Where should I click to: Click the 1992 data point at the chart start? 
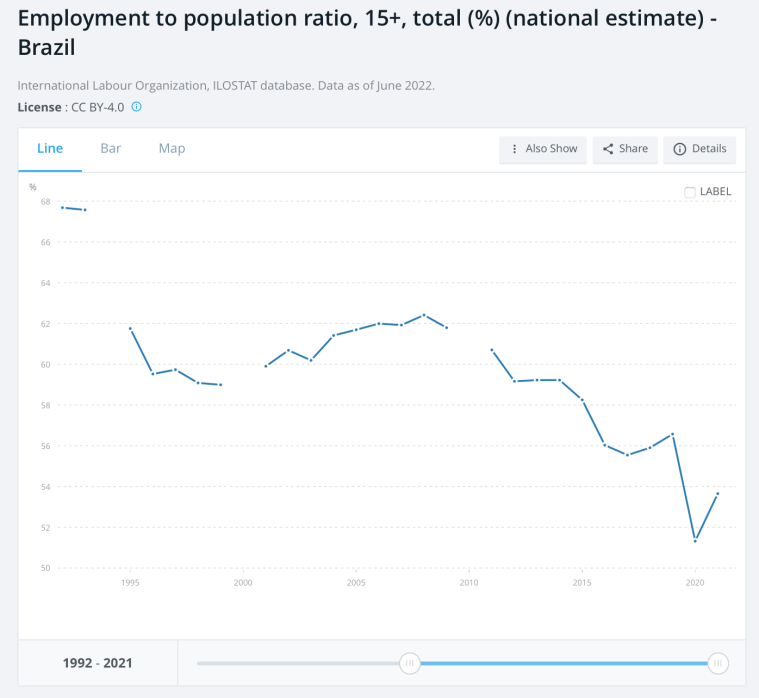tap(62, 207)
